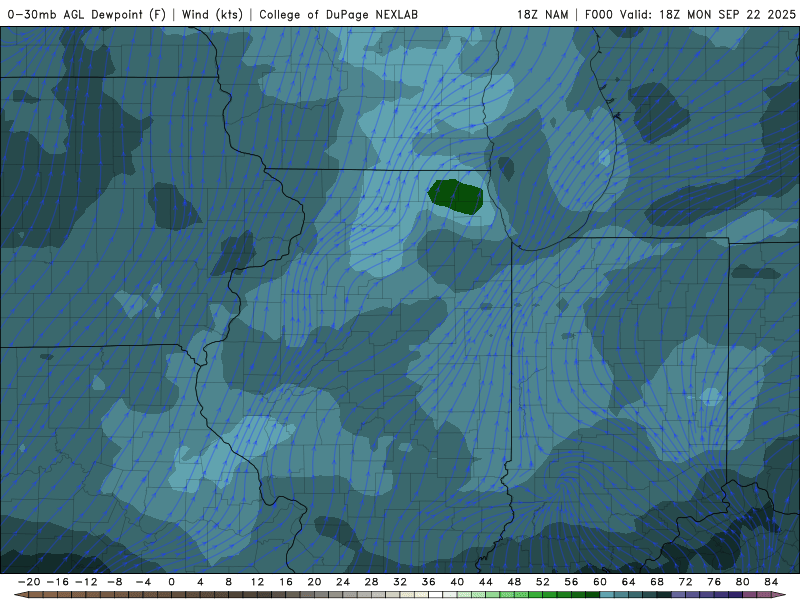Click the 44 value on the color scale

click(x=486, y=582)
